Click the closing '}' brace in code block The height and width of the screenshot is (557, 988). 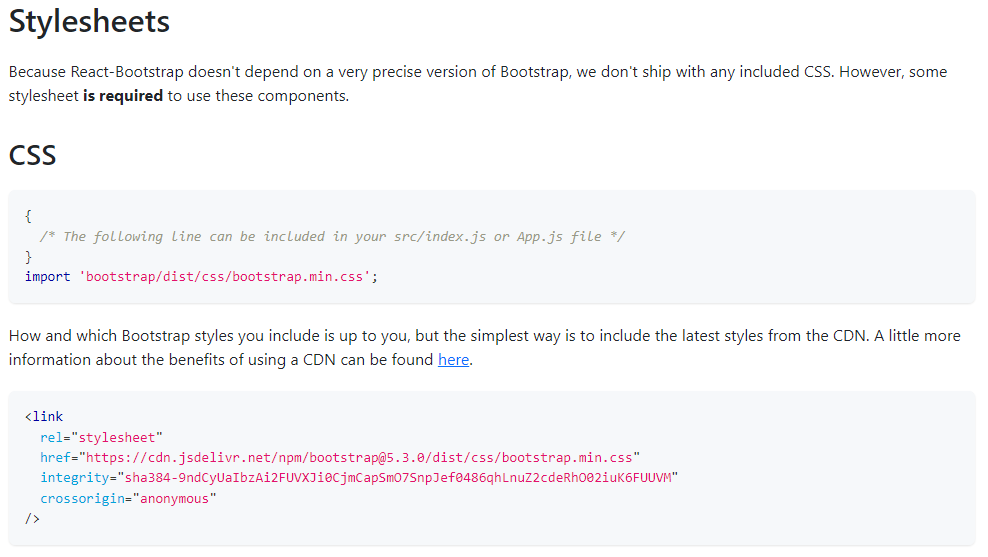click(x=28, y=256)
